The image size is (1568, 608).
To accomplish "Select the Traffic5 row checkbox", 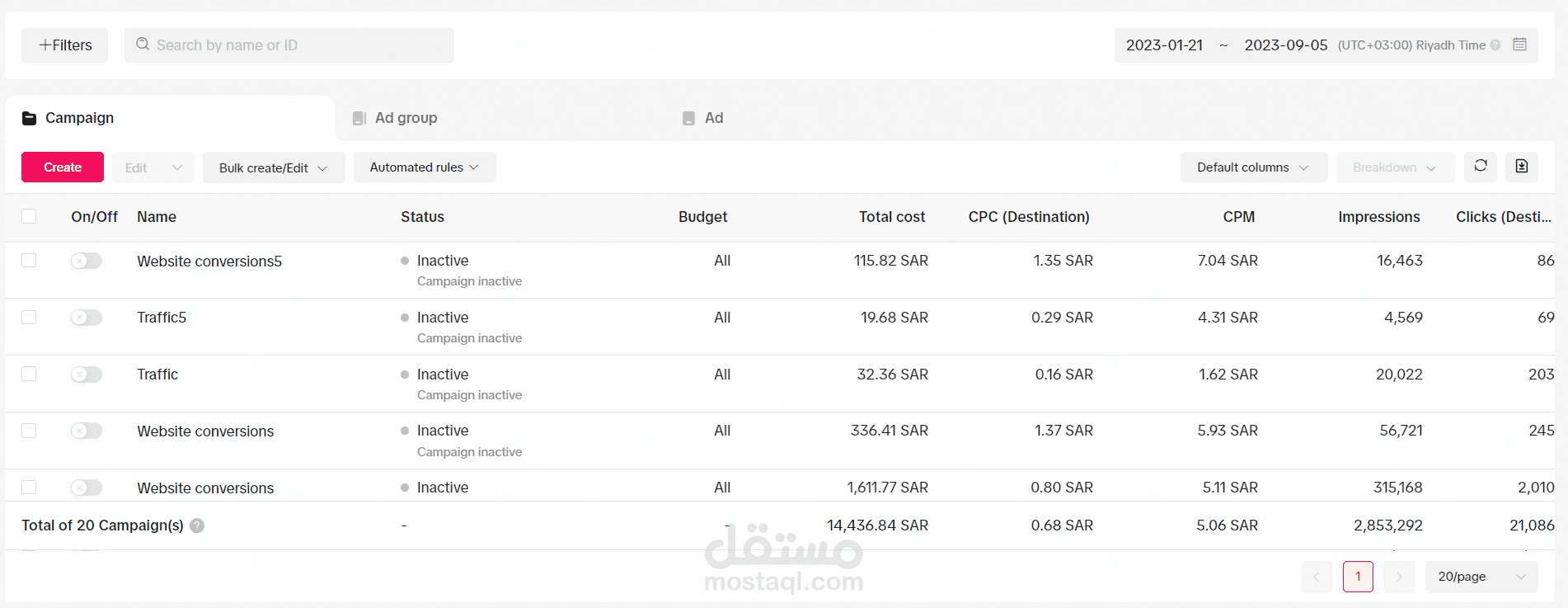I will pos(29,318).
